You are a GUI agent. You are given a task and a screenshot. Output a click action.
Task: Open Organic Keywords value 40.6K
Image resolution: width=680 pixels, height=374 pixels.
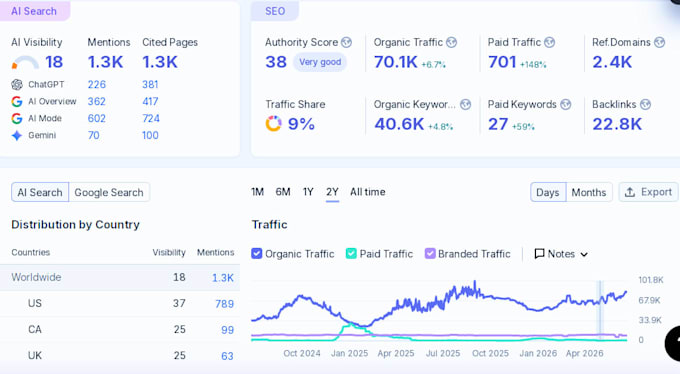click(x=399, y=124)
